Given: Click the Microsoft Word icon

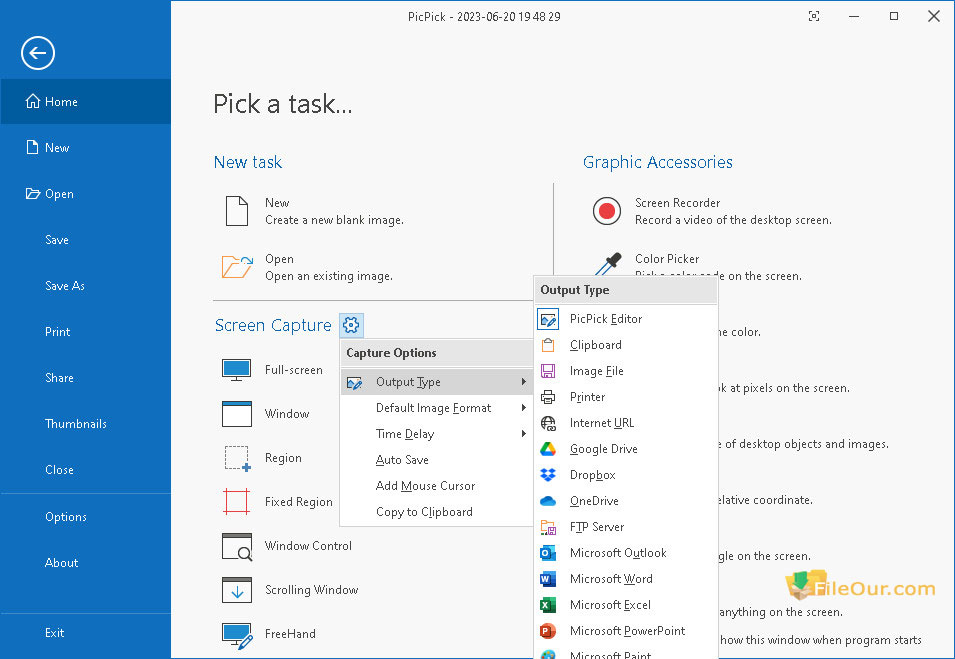Looking at the screenshot, I should pyautogui.click(x=548, y=579).
